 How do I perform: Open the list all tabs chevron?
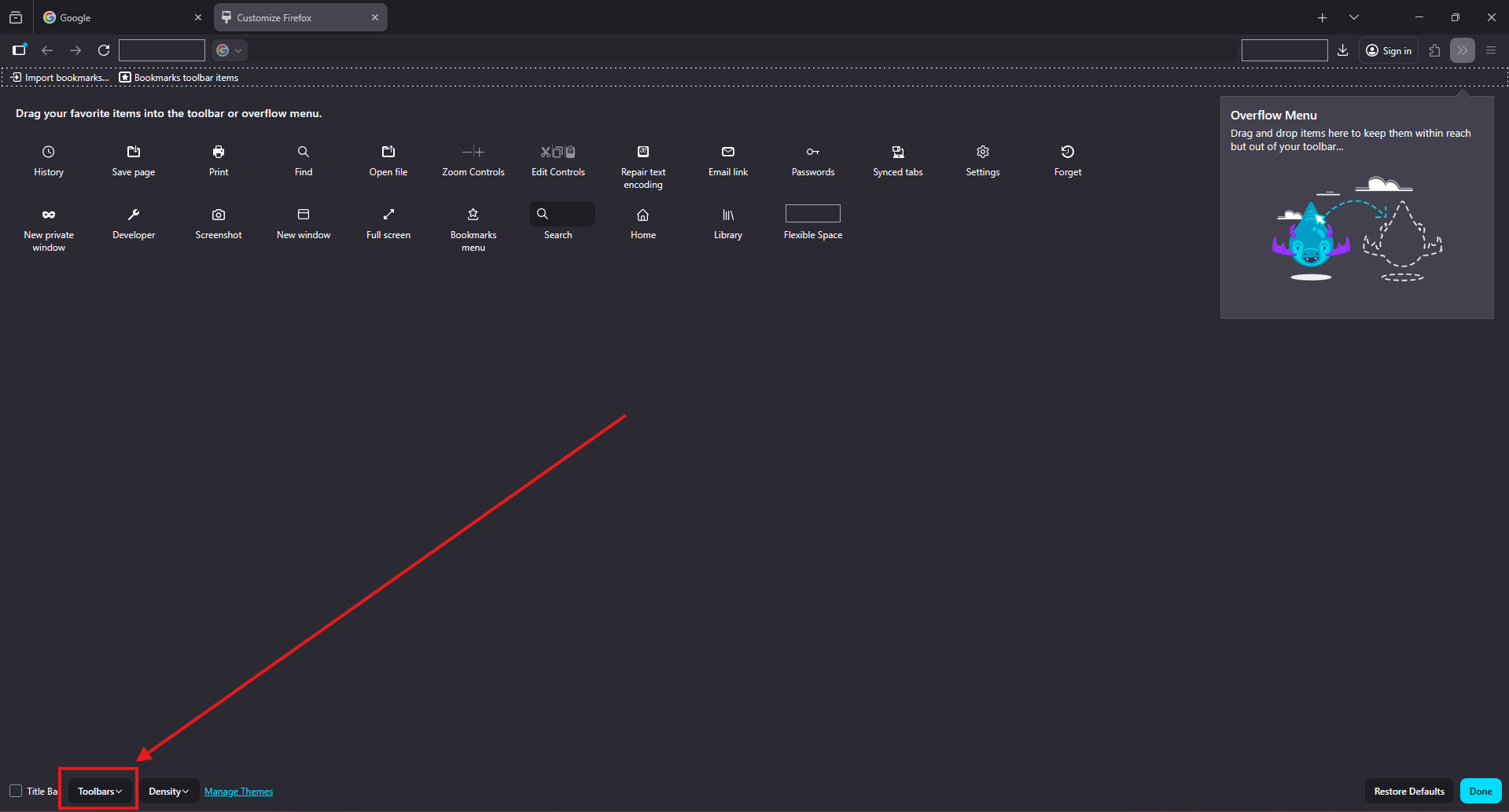[1354, 17]
